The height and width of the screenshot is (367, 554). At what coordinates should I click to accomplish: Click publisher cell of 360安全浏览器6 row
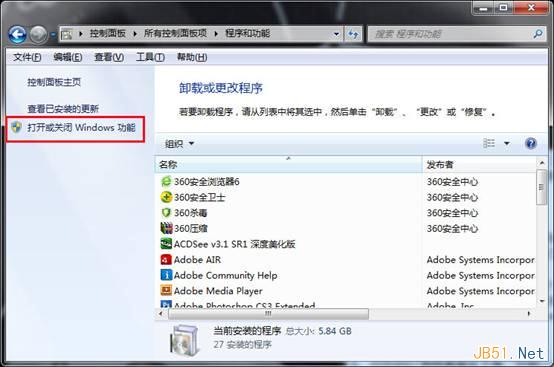click(452, 182)
